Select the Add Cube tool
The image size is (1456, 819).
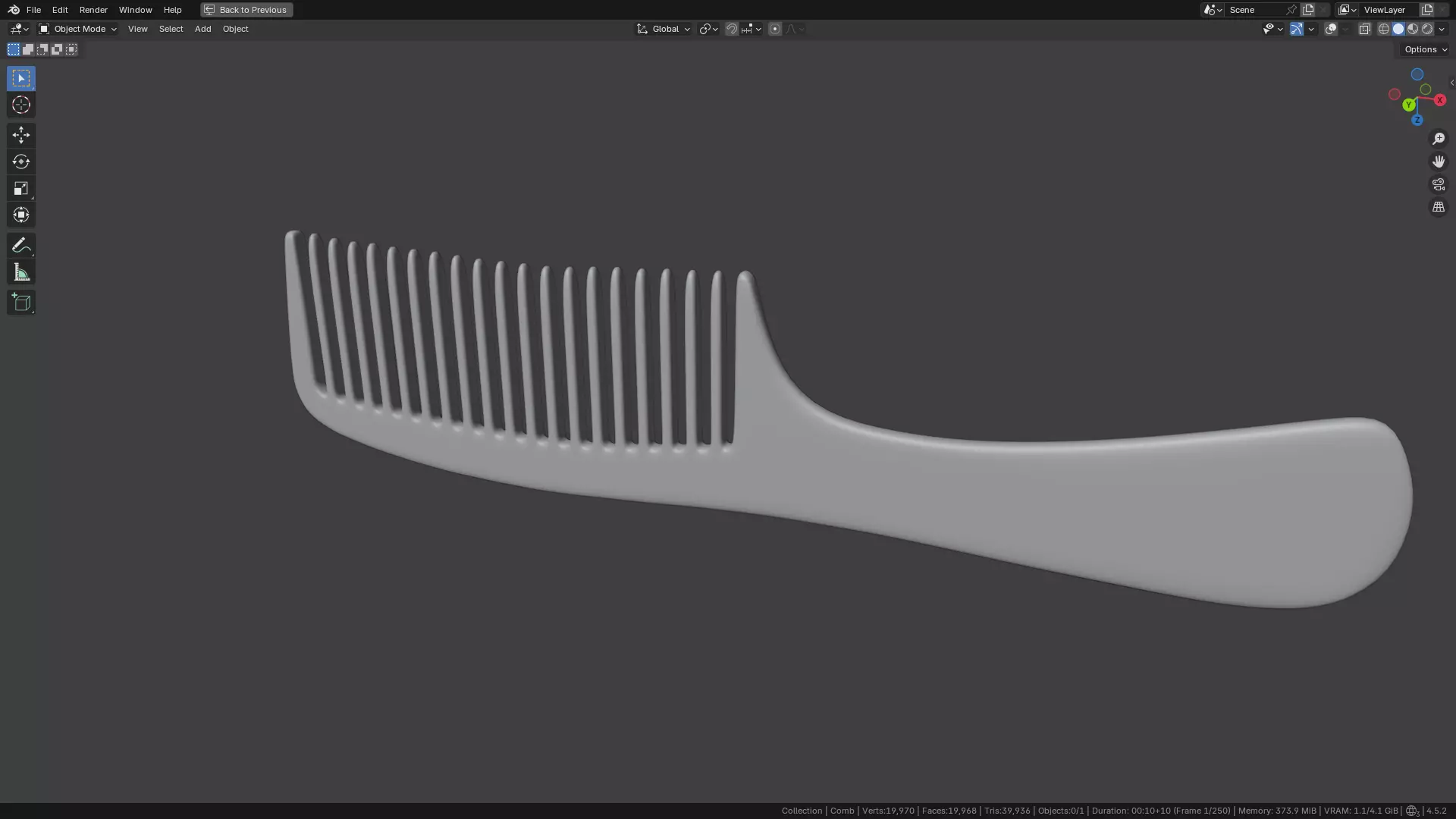[x=21, y=303]
